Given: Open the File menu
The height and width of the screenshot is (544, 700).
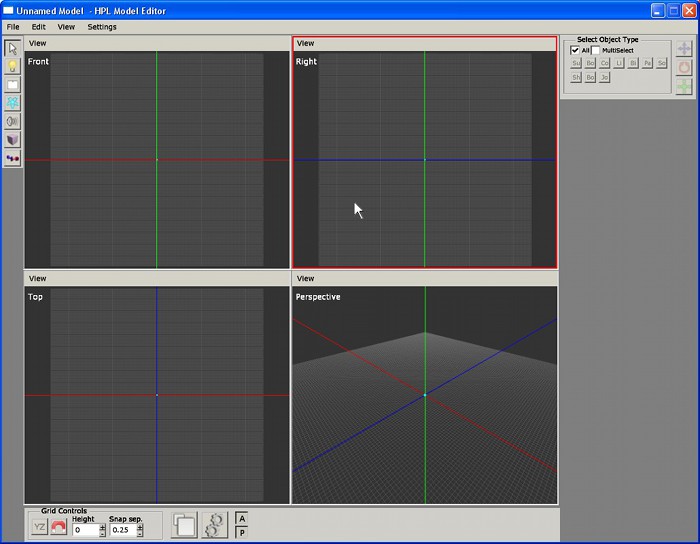Looking at the screenshot, I should (x=13, y=27).
